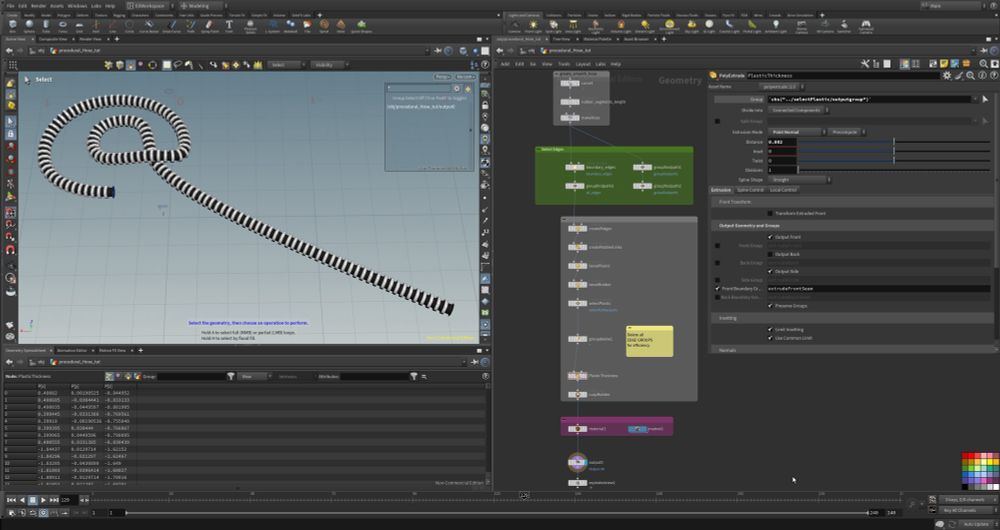Screen dimensions: 1000x530
Task: Add an Environment Light from the shelf
Action: point(669,26)
